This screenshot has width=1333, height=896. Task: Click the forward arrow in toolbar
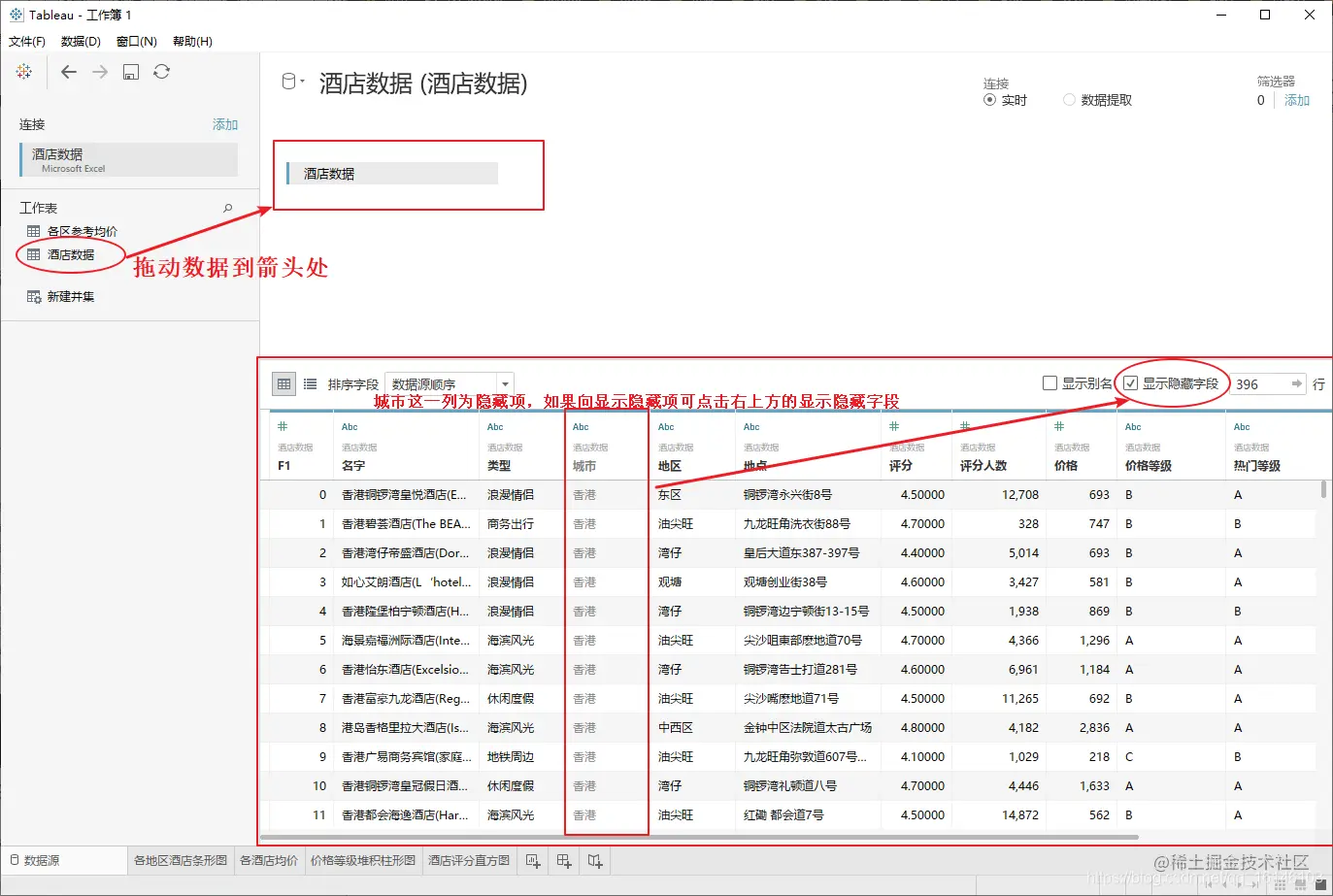(x=100, y=72)
